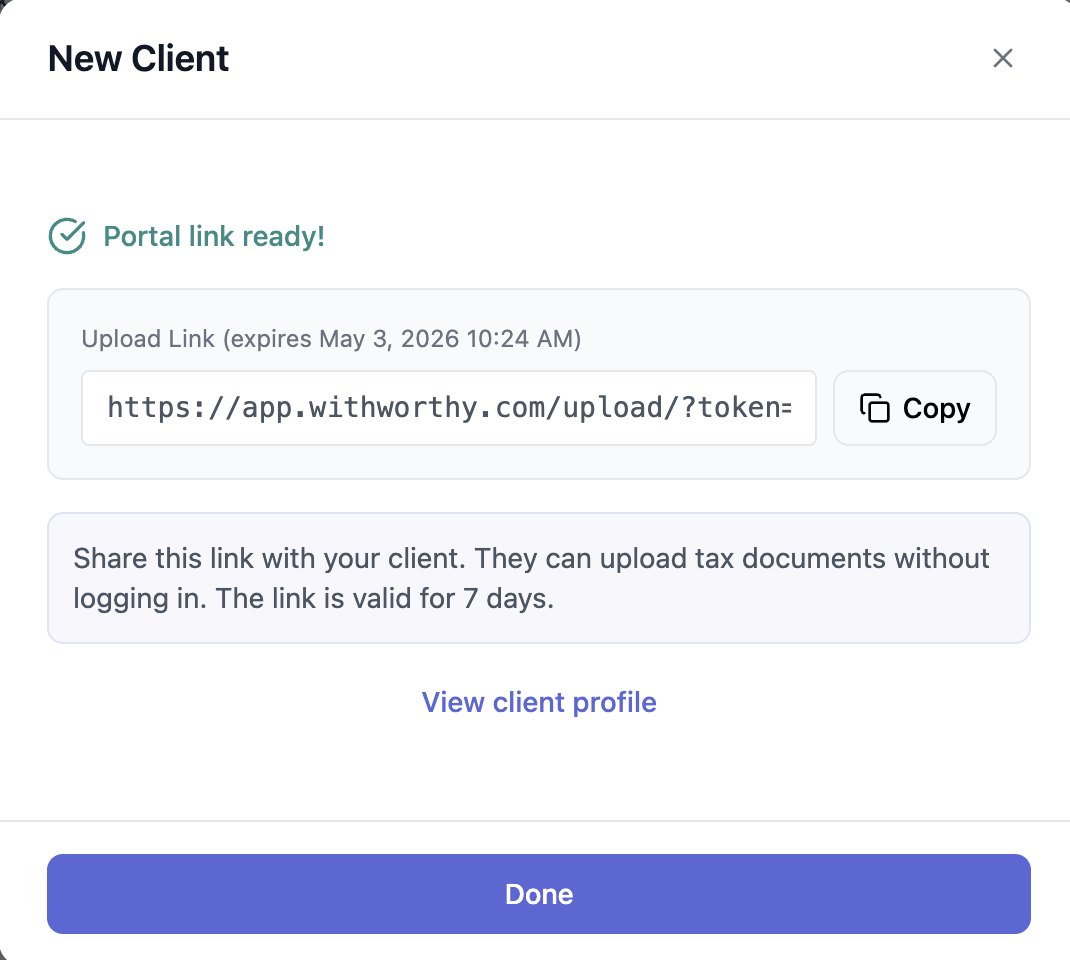1070x960 pixels.
Task: Click the 'Upload Link' words in label
Action: (148, 338)
